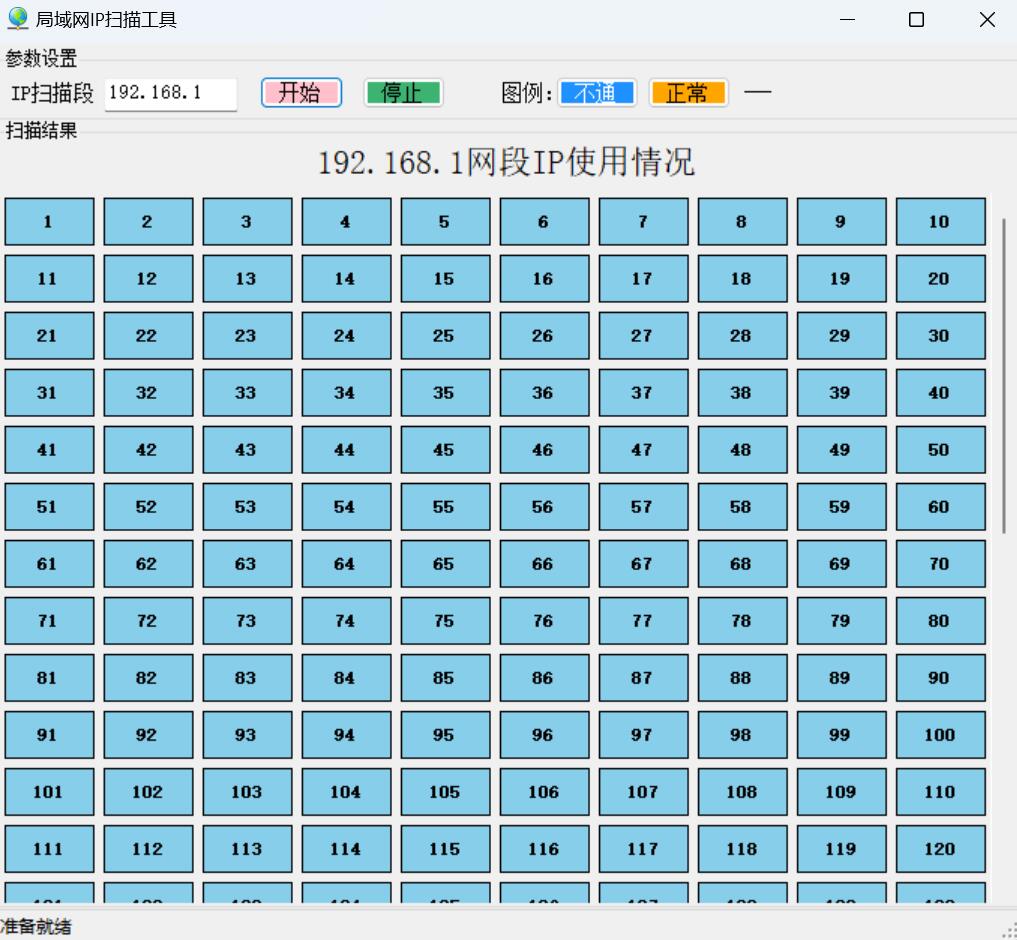The height and width of the screenshot is (940, 1017).
Task: Click IP address block 25
Action: 445,336
